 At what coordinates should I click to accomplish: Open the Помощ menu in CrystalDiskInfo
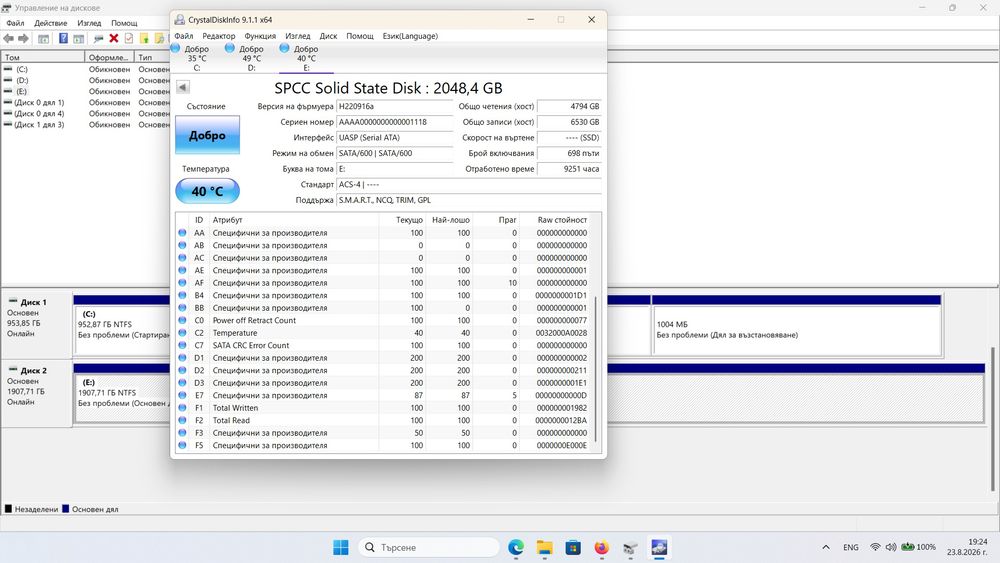pos(360,36)
